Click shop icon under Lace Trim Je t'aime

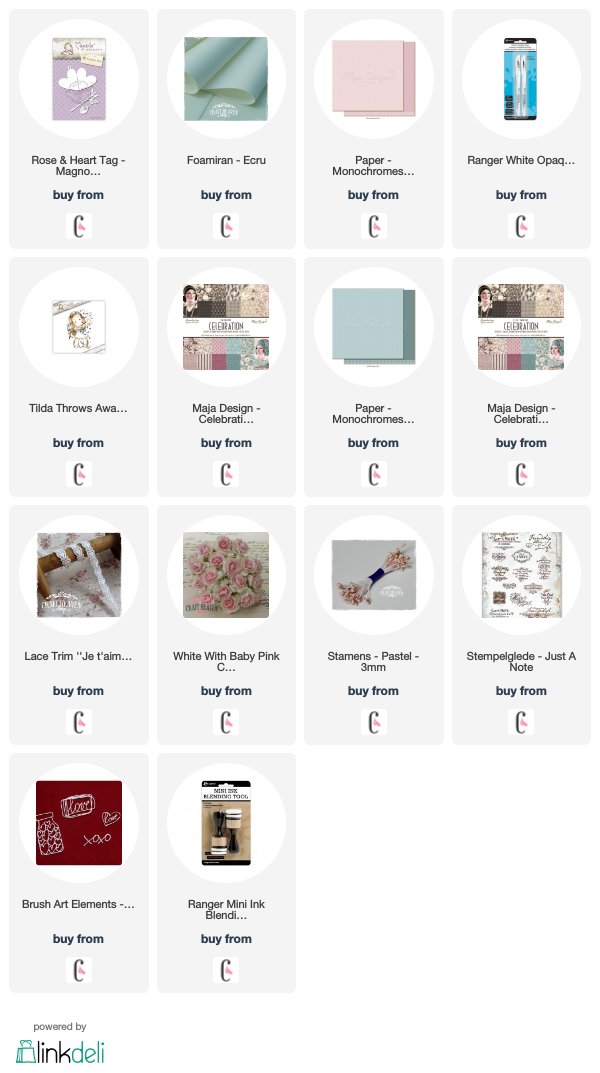(x=79, y=722)
